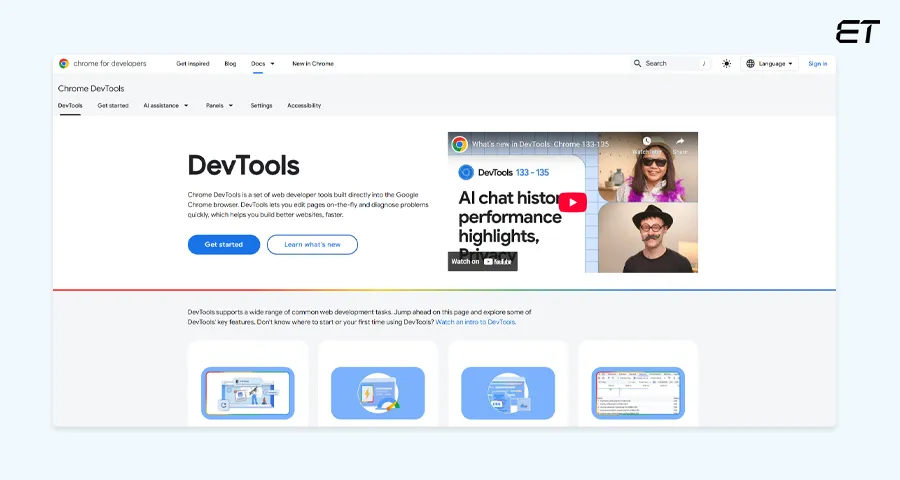Play the YouTube video

[572, 202]
